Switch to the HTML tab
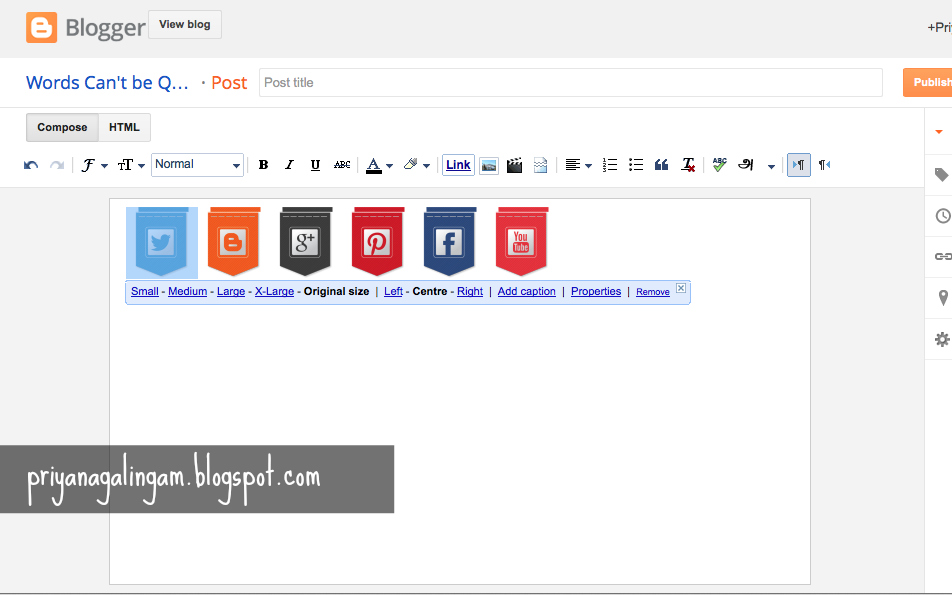Viewport: 952px width, 595px height. [124, 128]
